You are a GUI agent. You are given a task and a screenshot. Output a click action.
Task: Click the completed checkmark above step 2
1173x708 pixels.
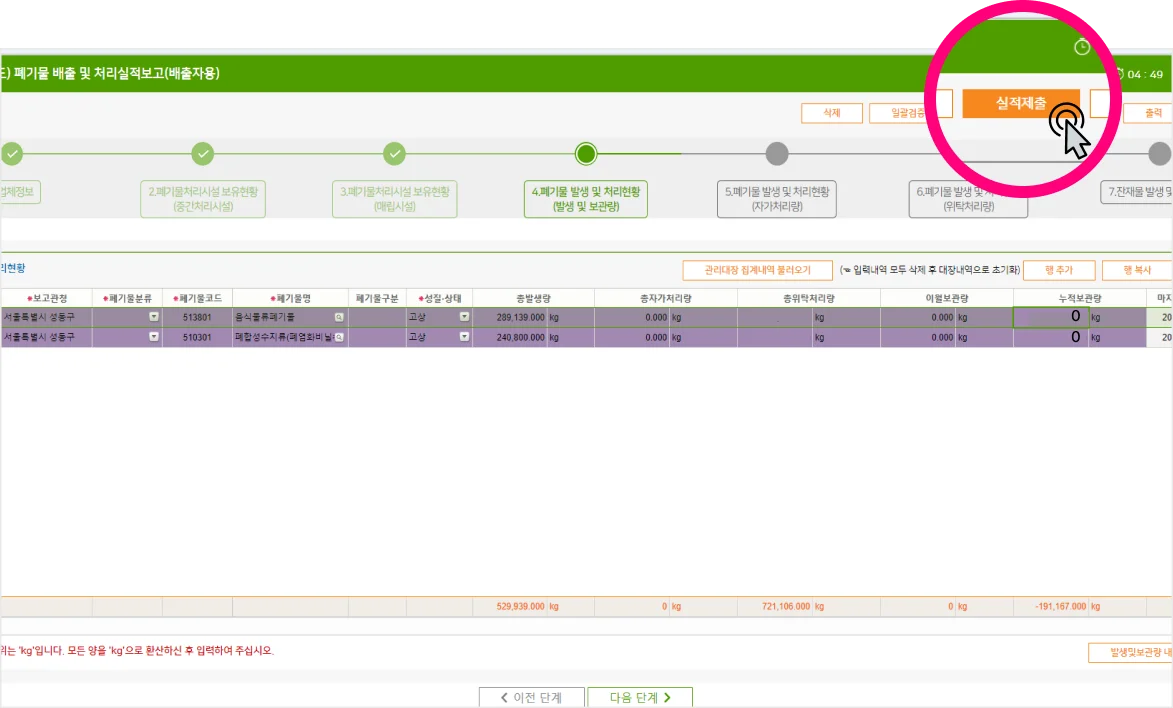tap(203, 154)
